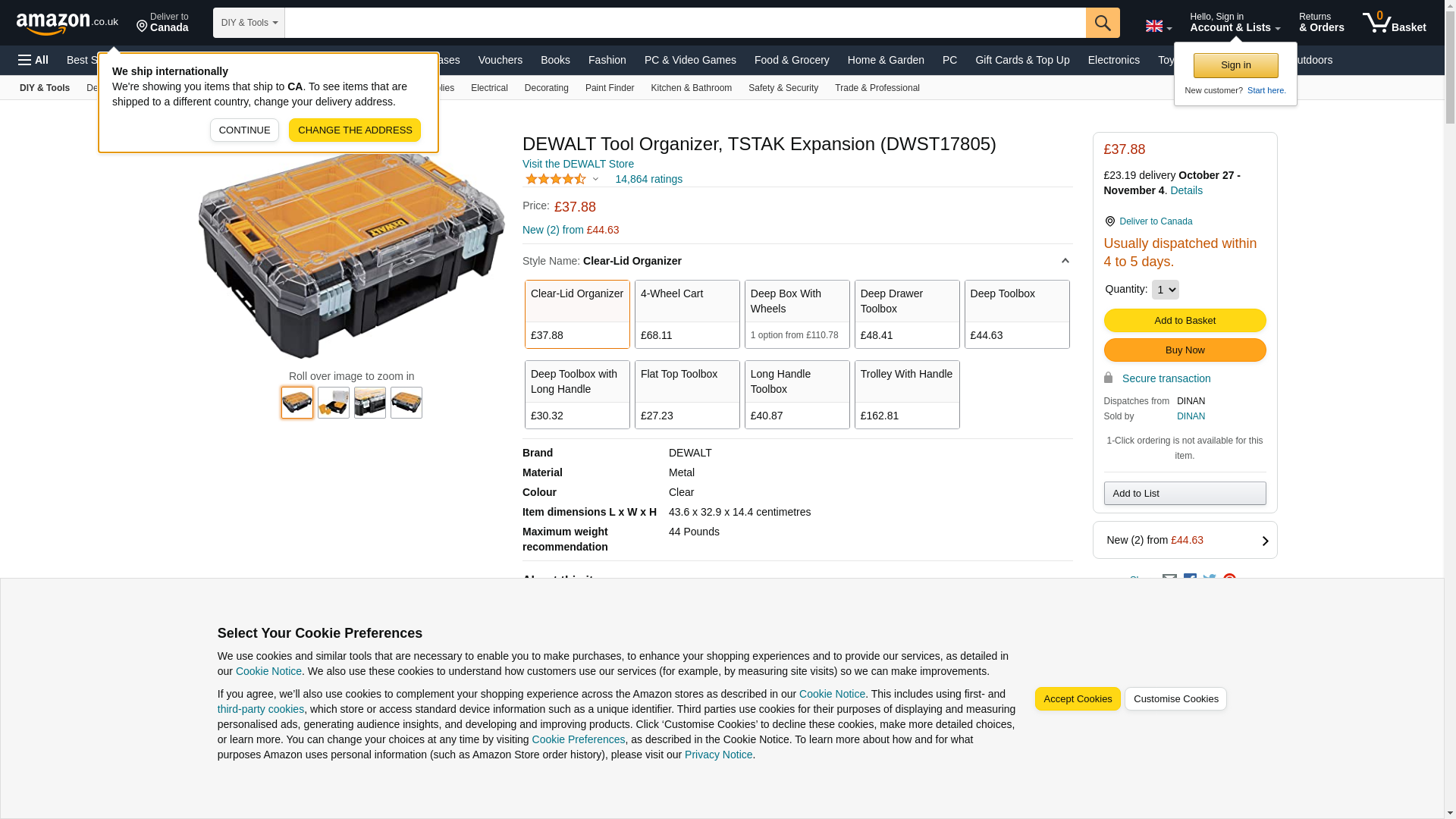Go to the Electronics navigation item
The width and height of the screenshot is (1456, 819).
coord(1113,60)
